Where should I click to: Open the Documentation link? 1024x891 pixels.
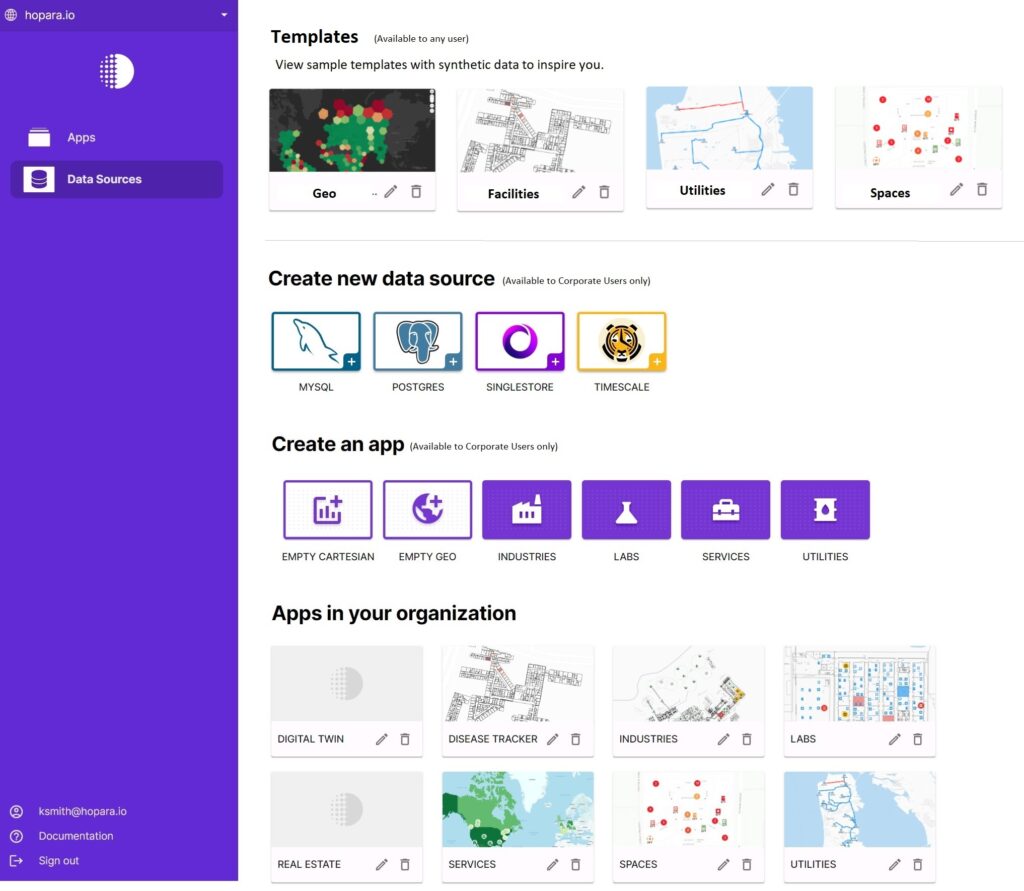point(76,836)
